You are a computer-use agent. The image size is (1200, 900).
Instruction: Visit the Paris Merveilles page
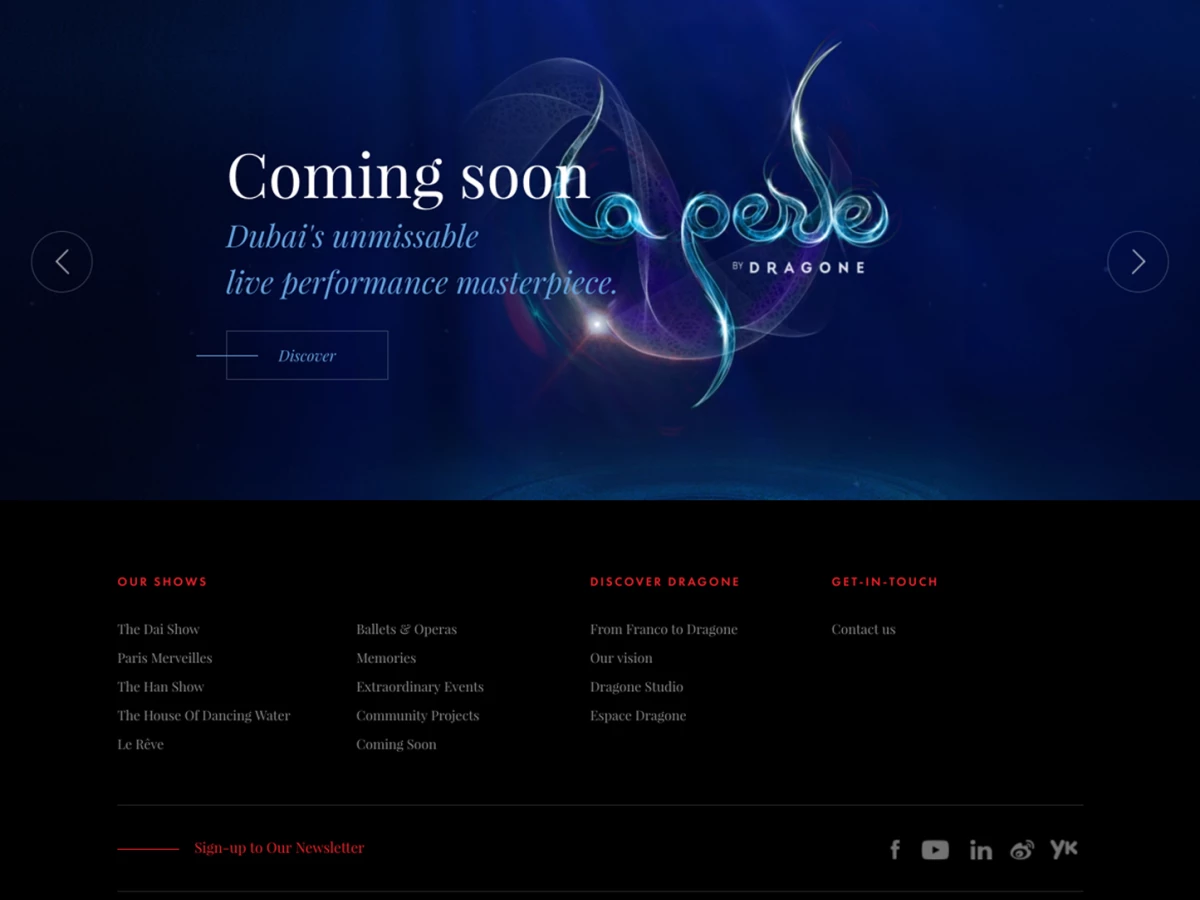165,658
